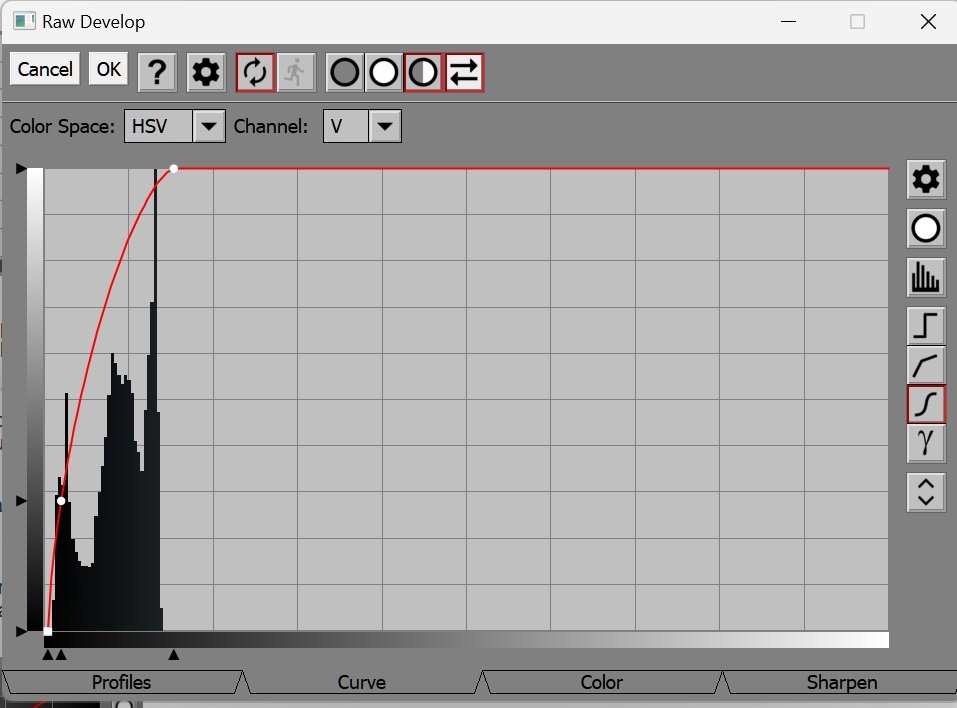
Task: Switch to the Profiles tab
Action: 121,682
